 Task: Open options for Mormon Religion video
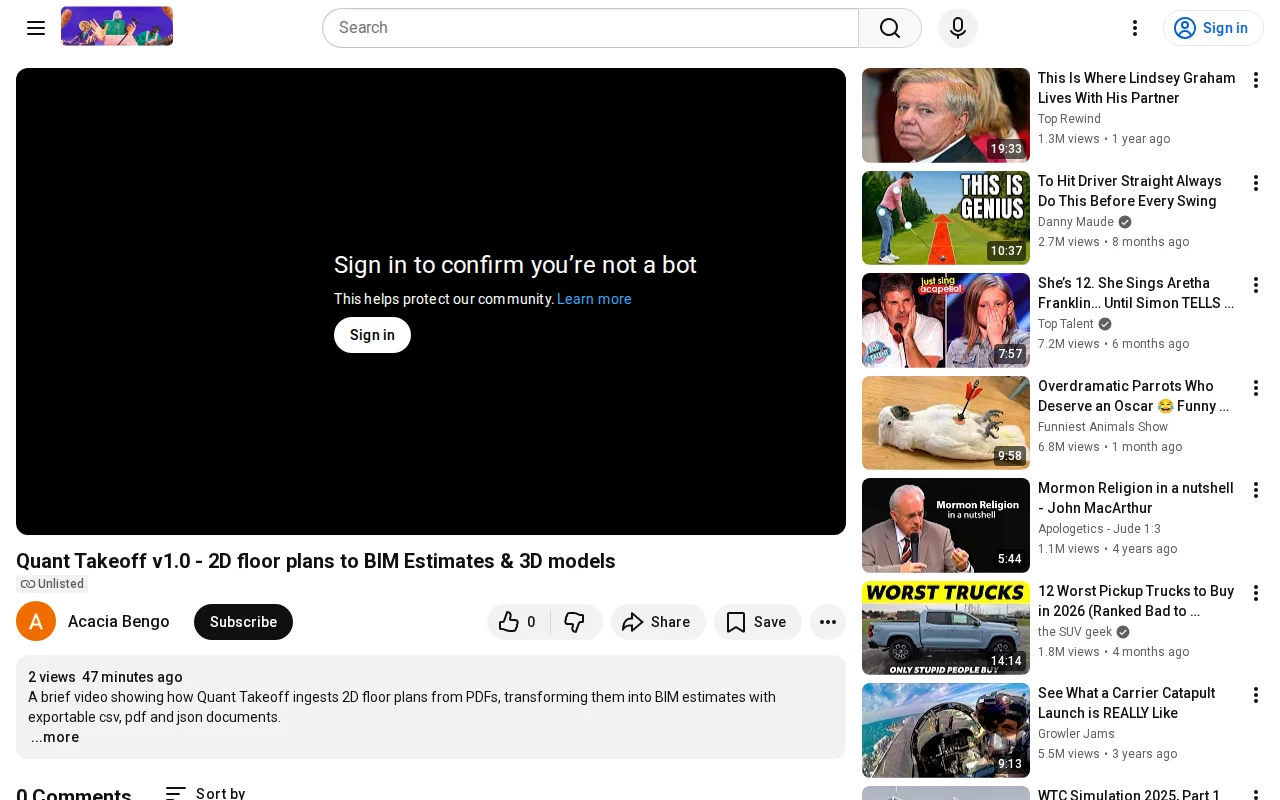tap(1256, 490)
